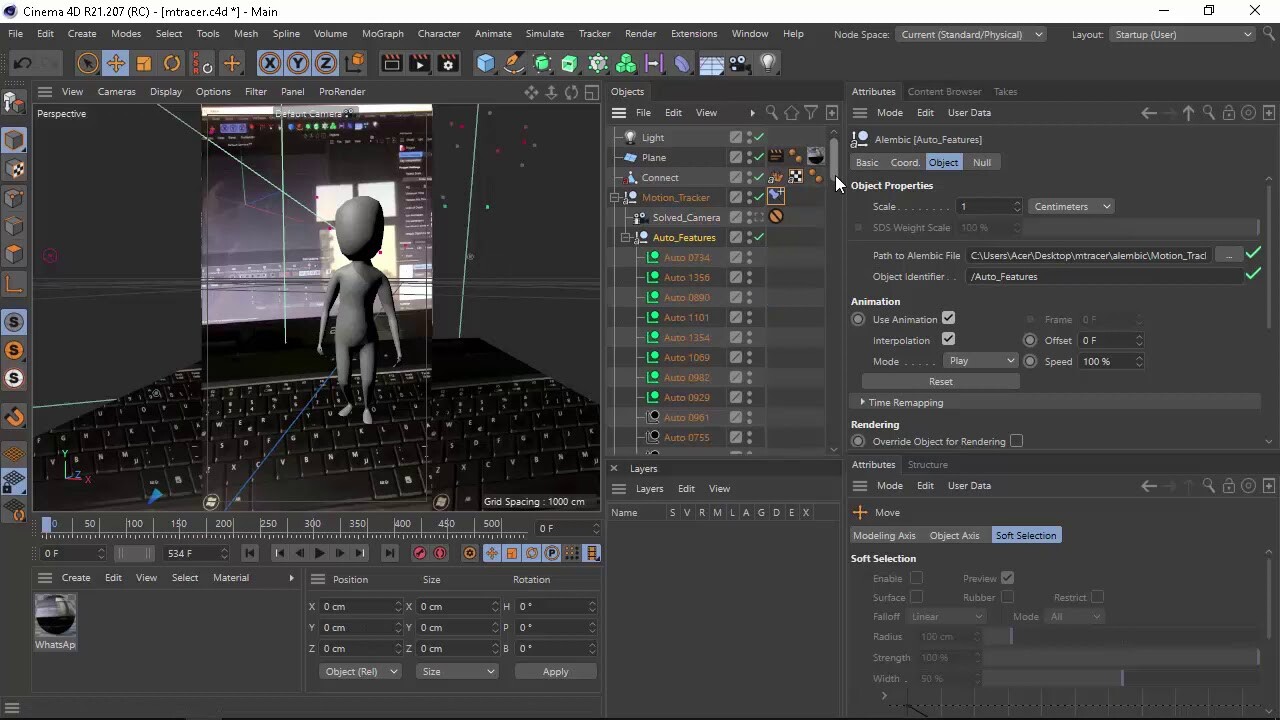Image resolution: width=1280 pixels, height=720 pixels.
Task: Select the Move tool in the toolbar
Action: pyautogui.click(x=116, y=63)
